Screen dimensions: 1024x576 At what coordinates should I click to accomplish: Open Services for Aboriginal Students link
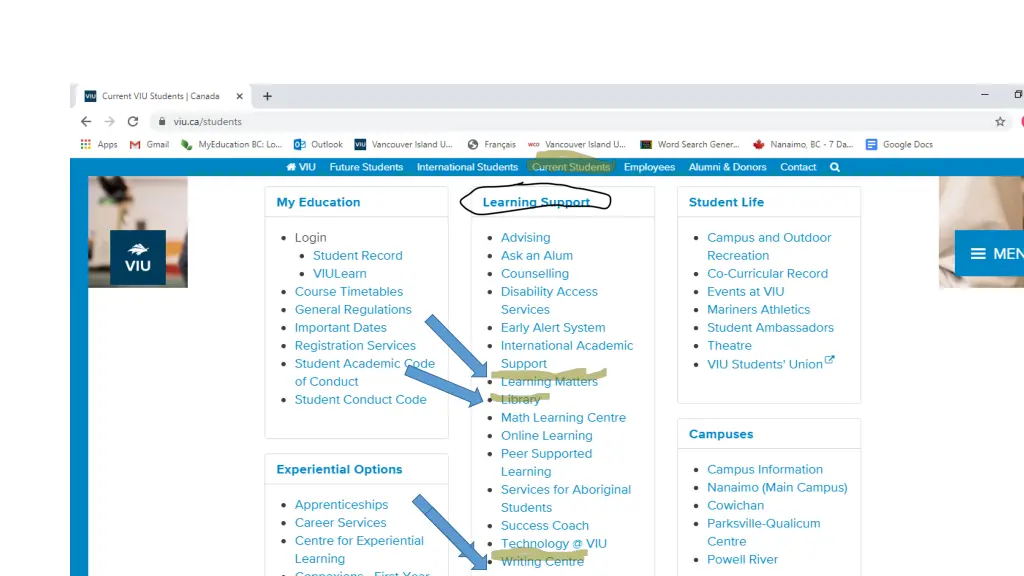pos(566,498)
